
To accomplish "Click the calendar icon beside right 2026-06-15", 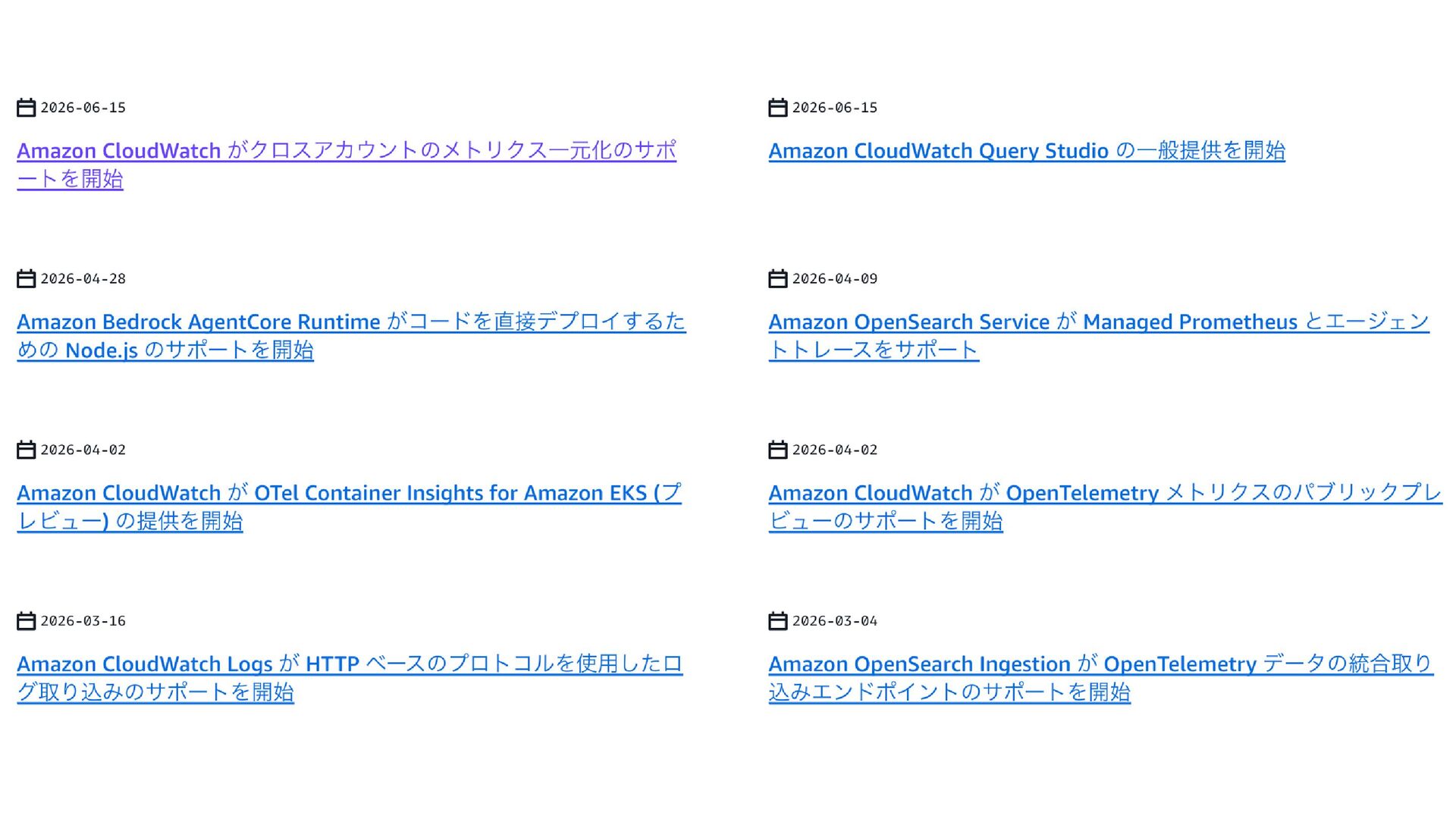I will pos(778,108).
